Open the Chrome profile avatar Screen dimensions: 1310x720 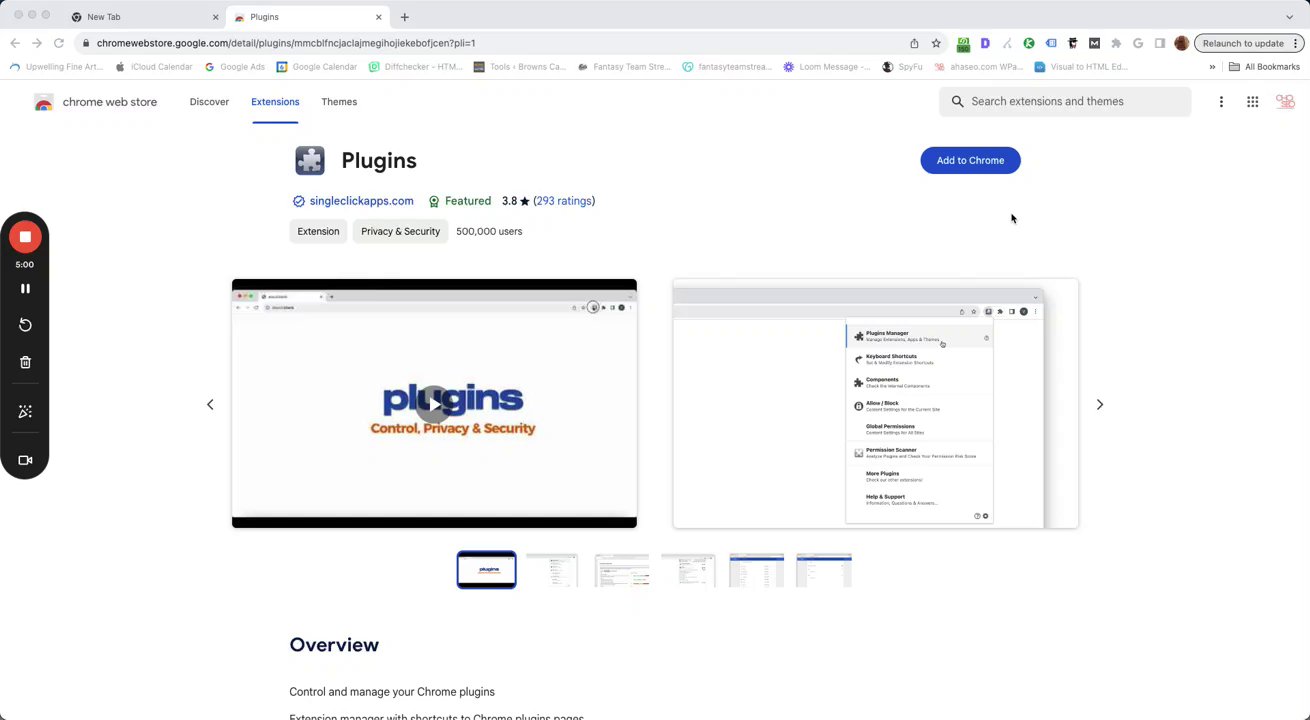[x=1182, y=43]
